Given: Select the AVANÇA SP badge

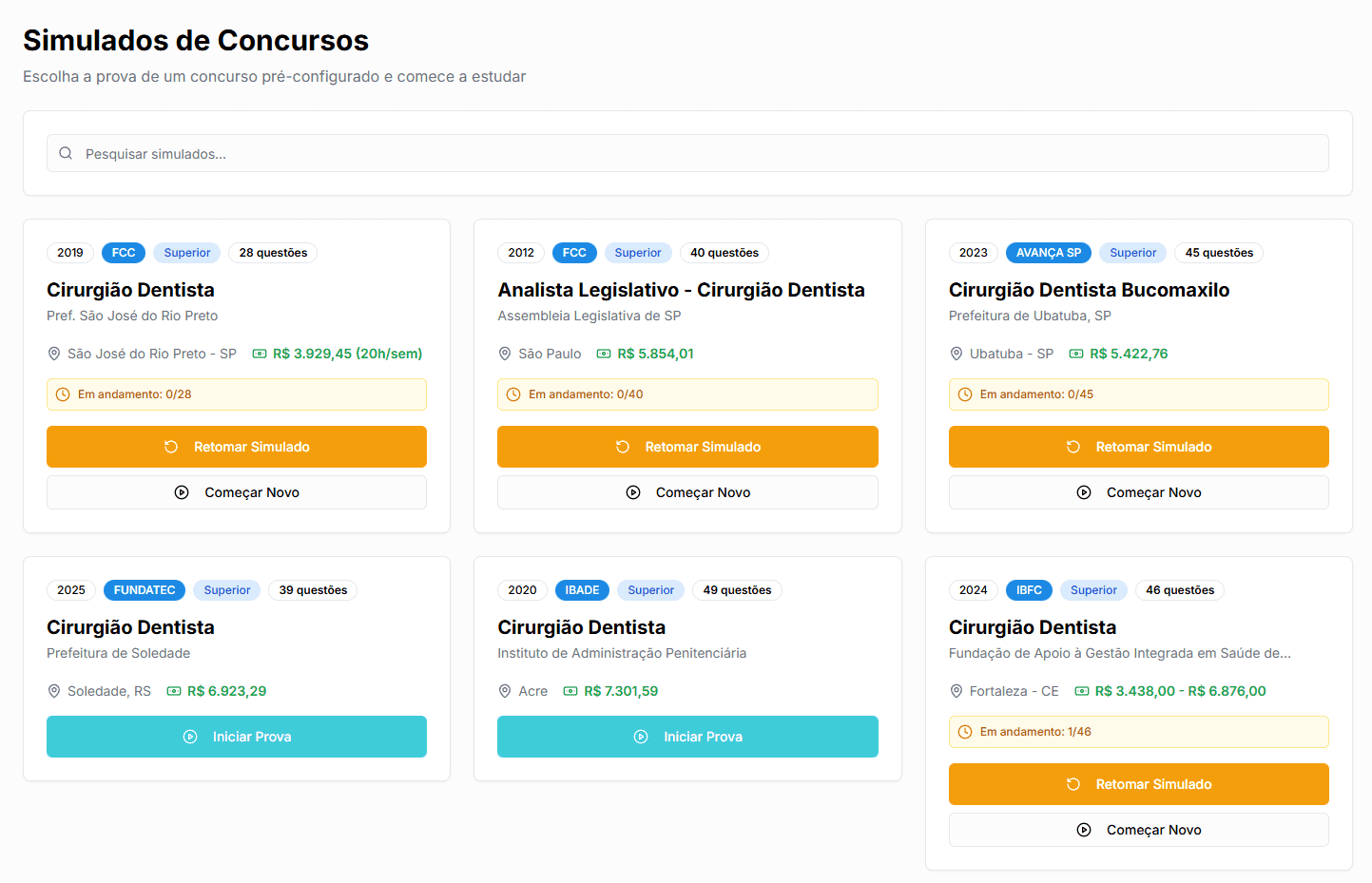Looking at the screenshot, I should tap(1048, 253).
